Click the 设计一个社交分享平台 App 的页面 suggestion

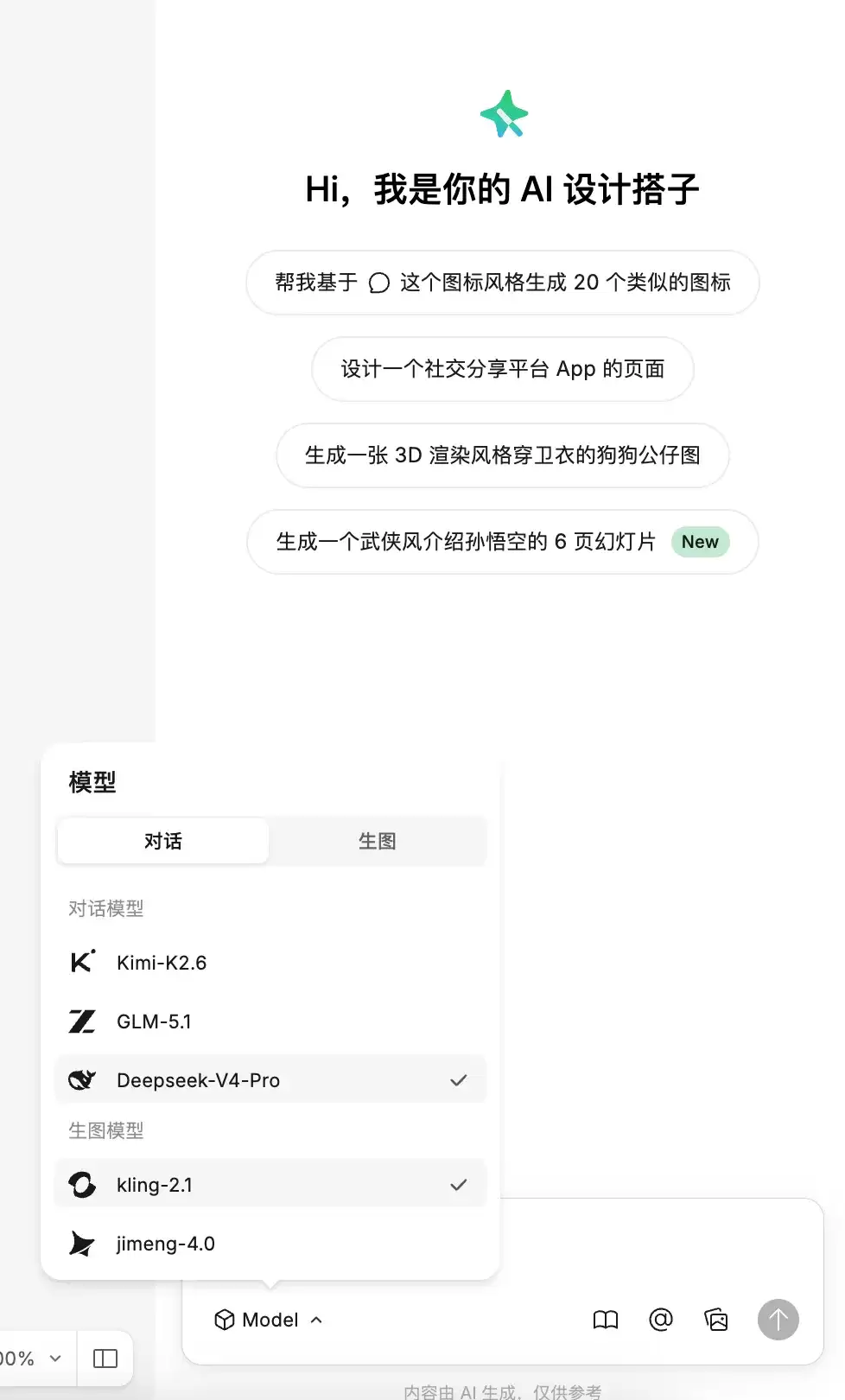point(503,369)
